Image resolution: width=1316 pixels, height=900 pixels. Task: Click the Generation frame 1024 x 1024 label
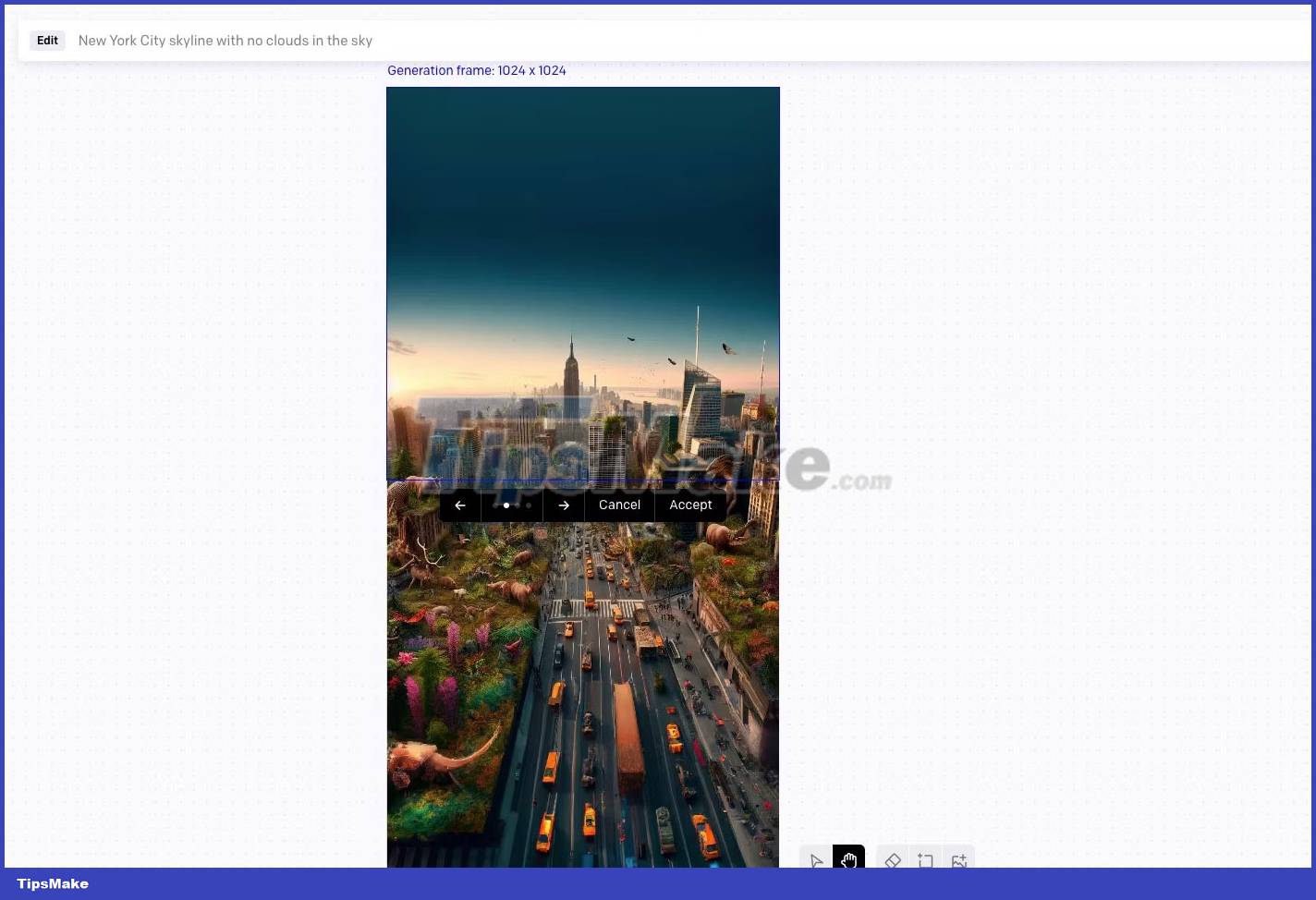click(x=477, y=70)
